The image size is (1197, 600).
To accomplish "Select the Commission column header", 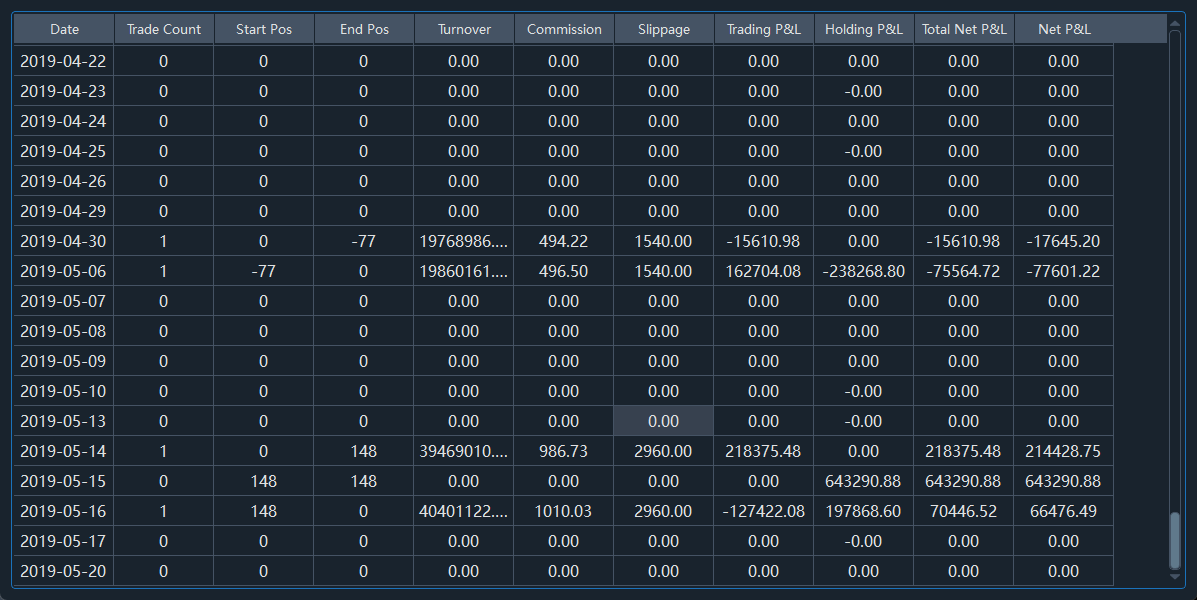I will coord(564,29).
